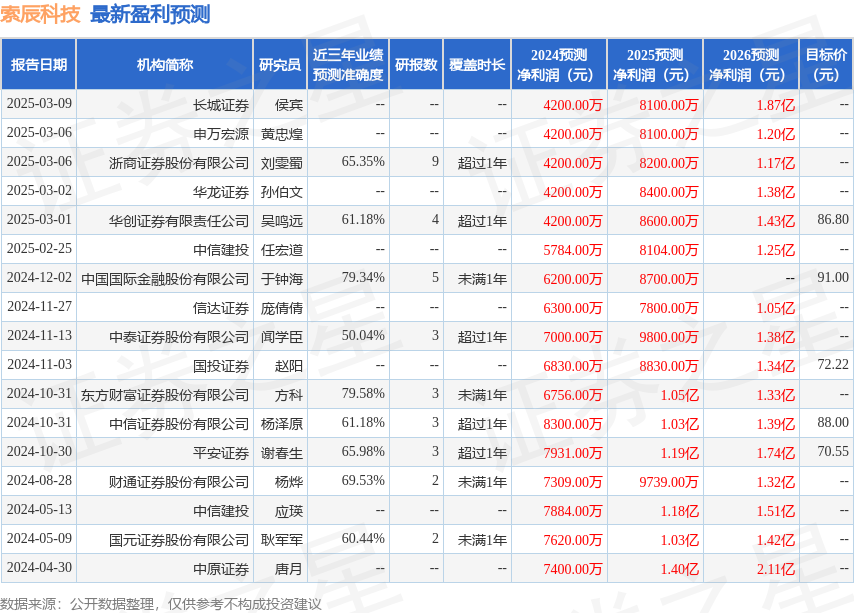Viewport: 854px width, 613px height.
Task: Click the 东方财富证券股份有限公司 entry
Action: pyautogui.click(x=165, y=395)
